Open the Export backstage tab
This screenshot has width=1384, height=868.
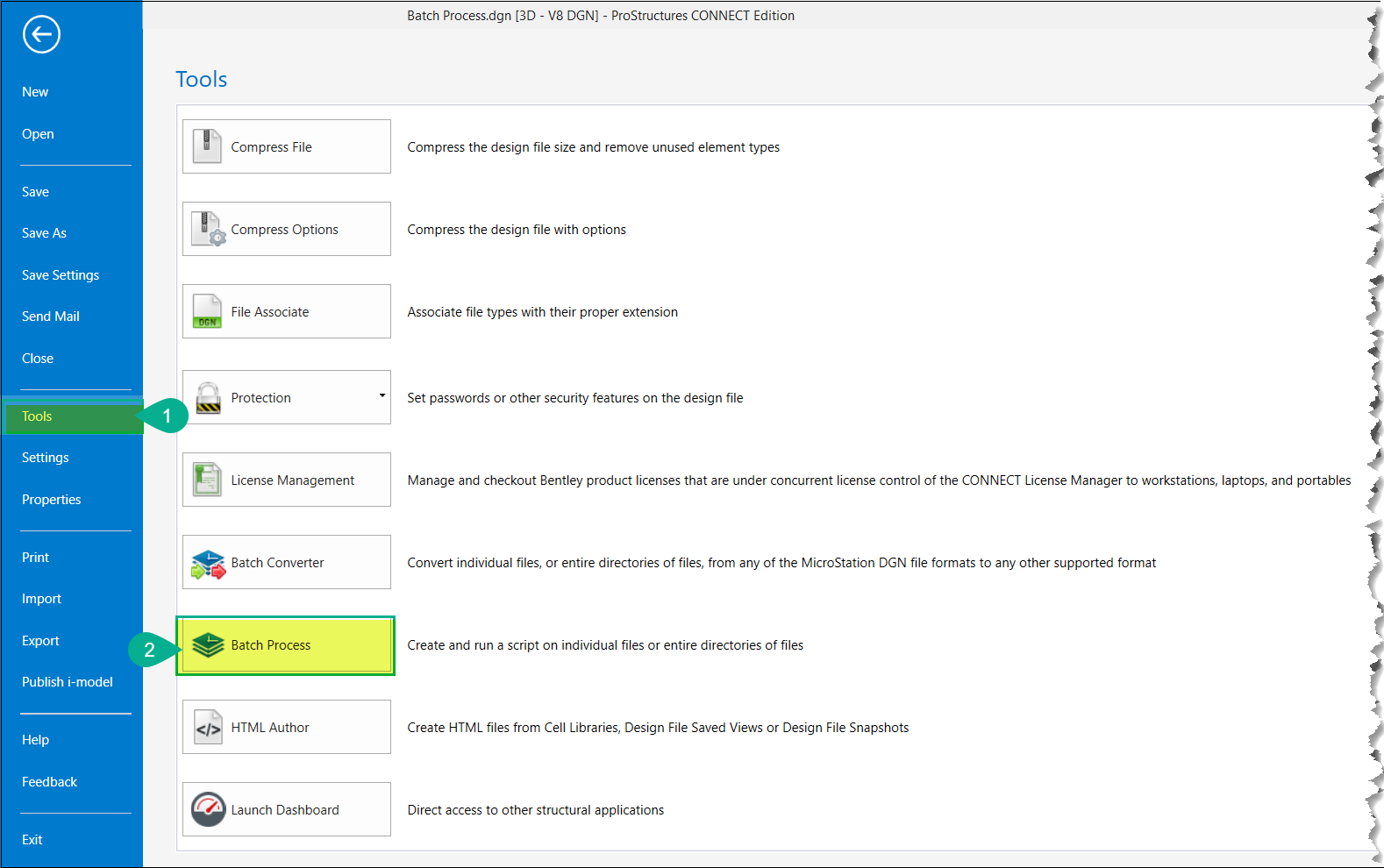coord(40,641)
